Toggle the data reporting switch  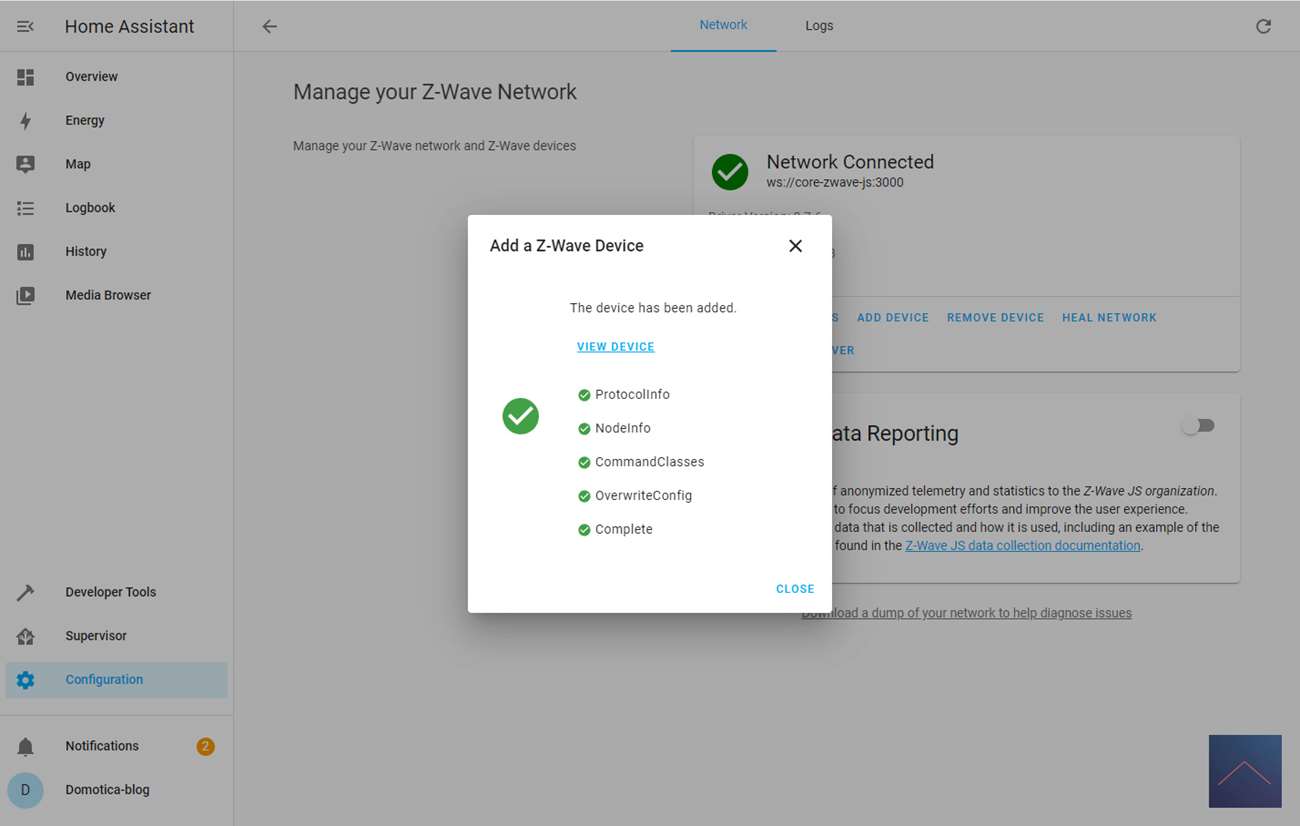1198,426
